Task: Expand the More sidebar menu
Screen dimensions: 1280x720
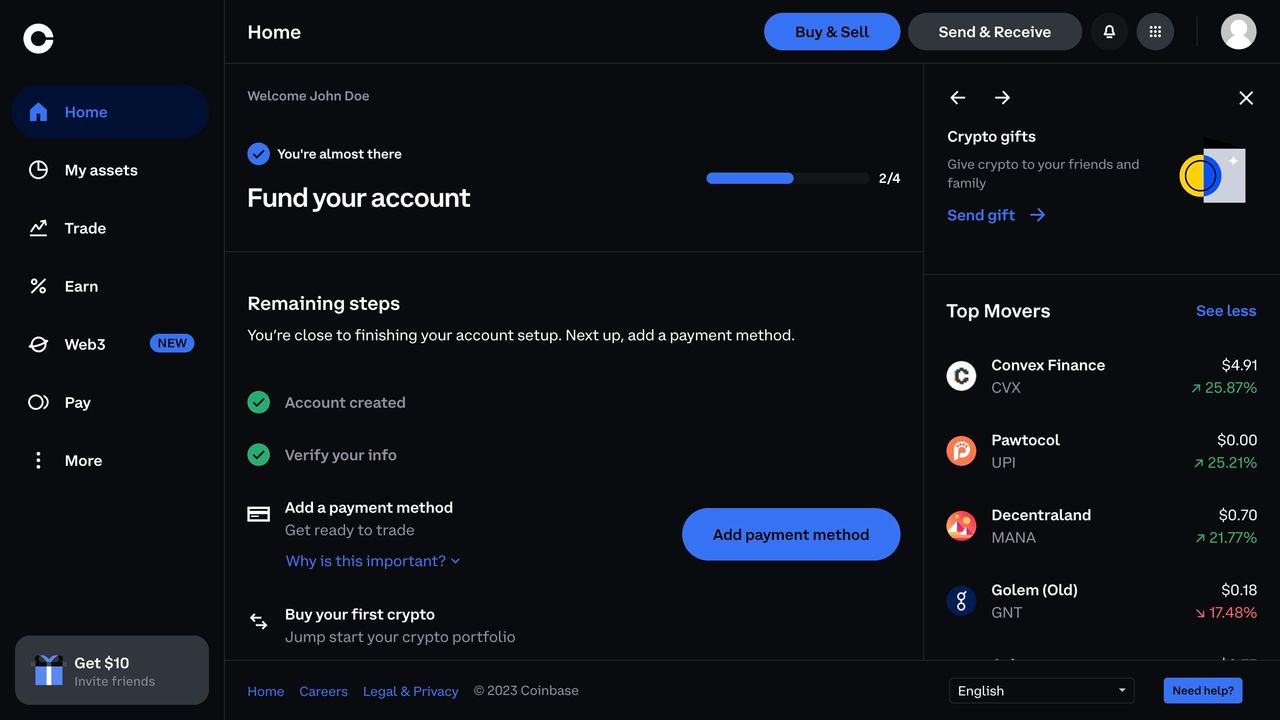Action: [83, 461]
